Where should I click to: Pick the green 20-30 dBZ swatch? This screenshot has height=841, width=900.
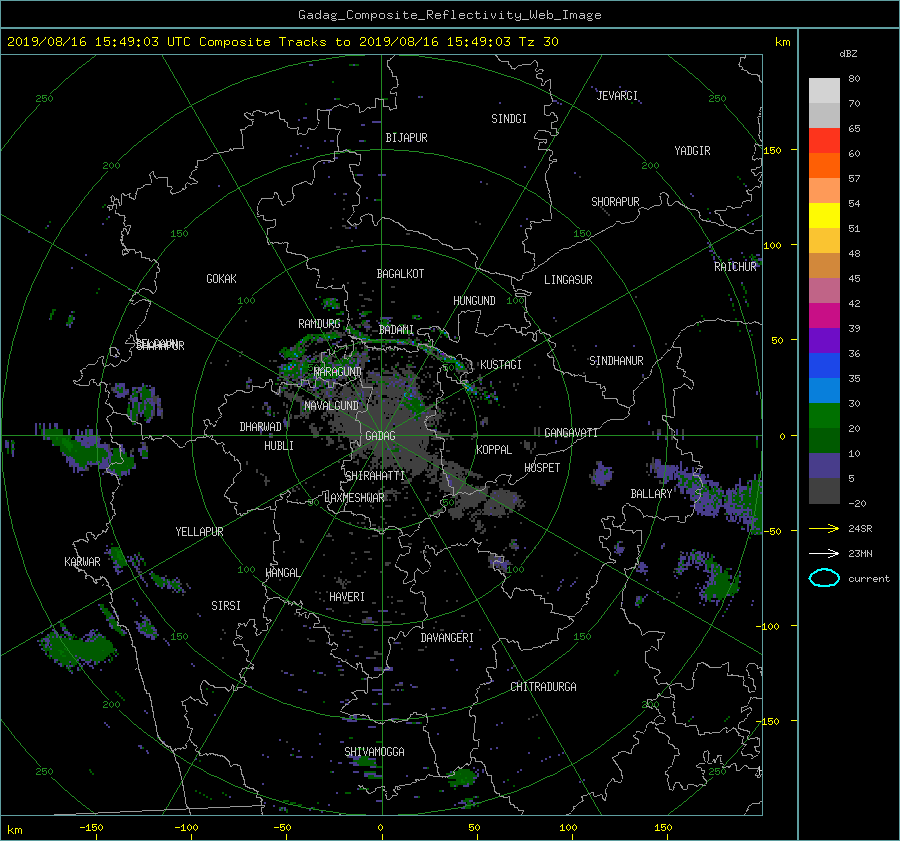(x=824, y=416)
